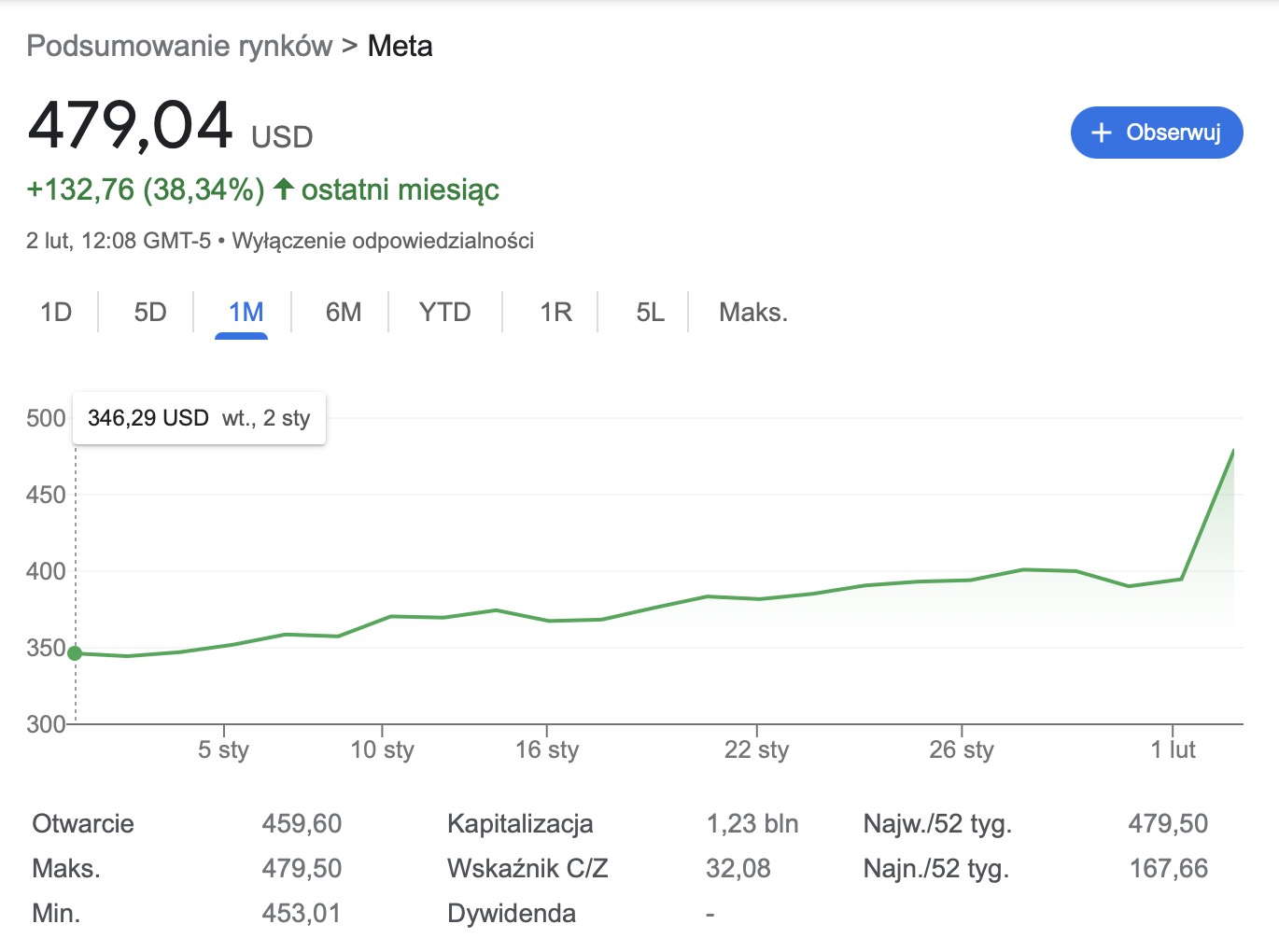Select the 1M time range tab
This screenshot has height=952, width=1279.
click(x=246, y=312)
